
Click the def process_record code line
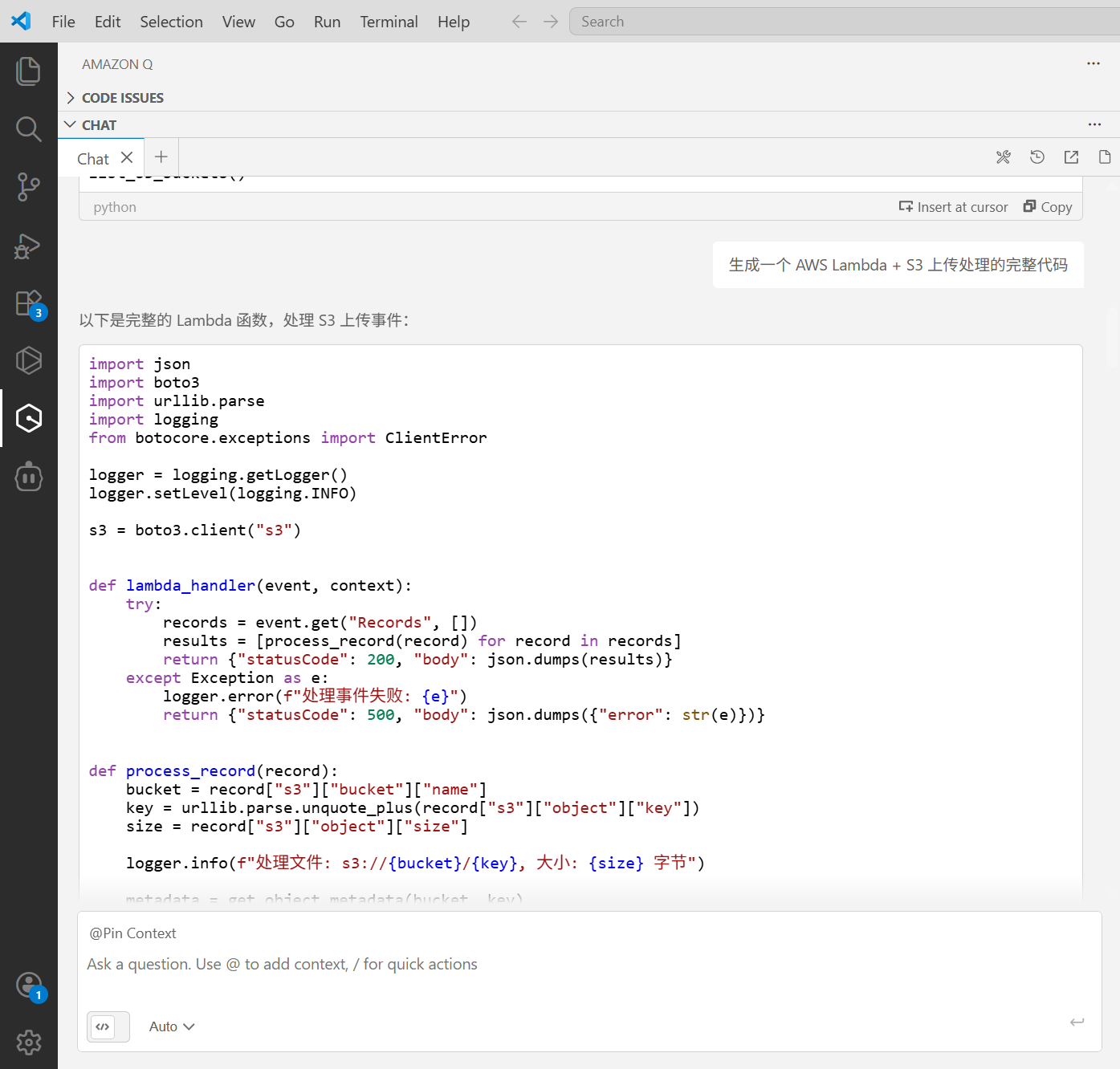[x=214, y=771]
